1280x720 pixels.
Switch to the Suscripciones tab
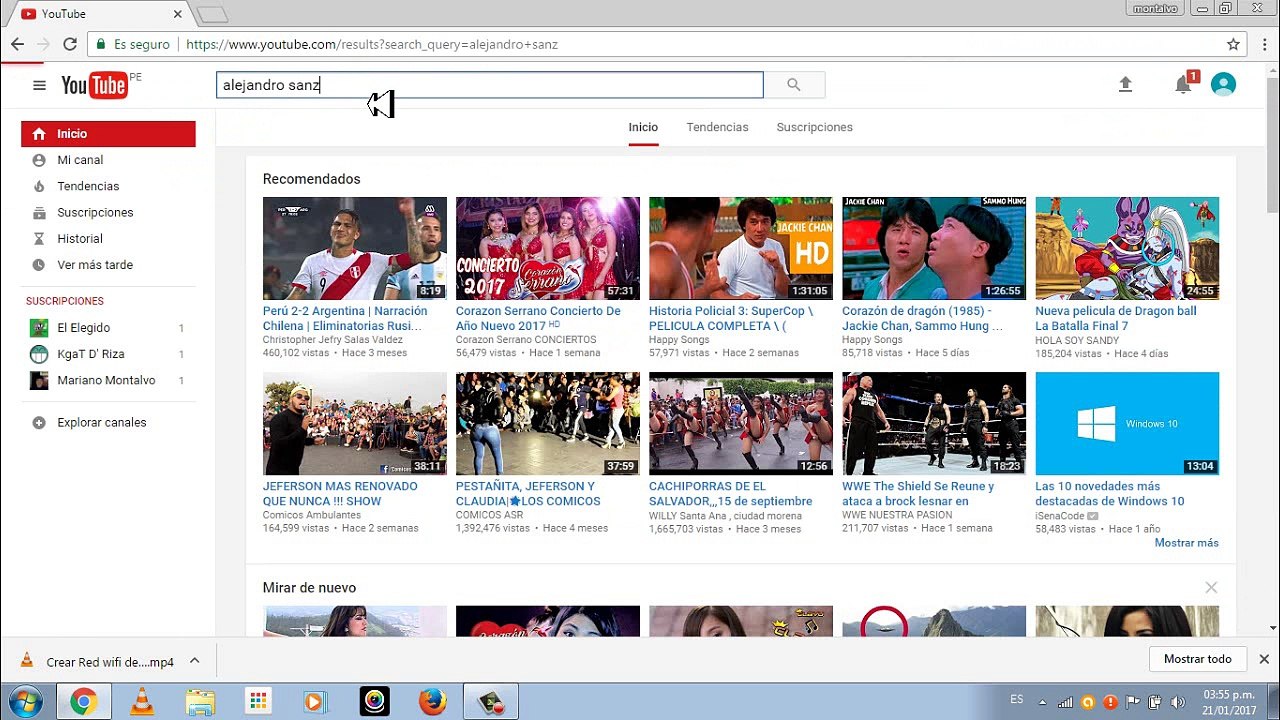click(x=814, y=127)
